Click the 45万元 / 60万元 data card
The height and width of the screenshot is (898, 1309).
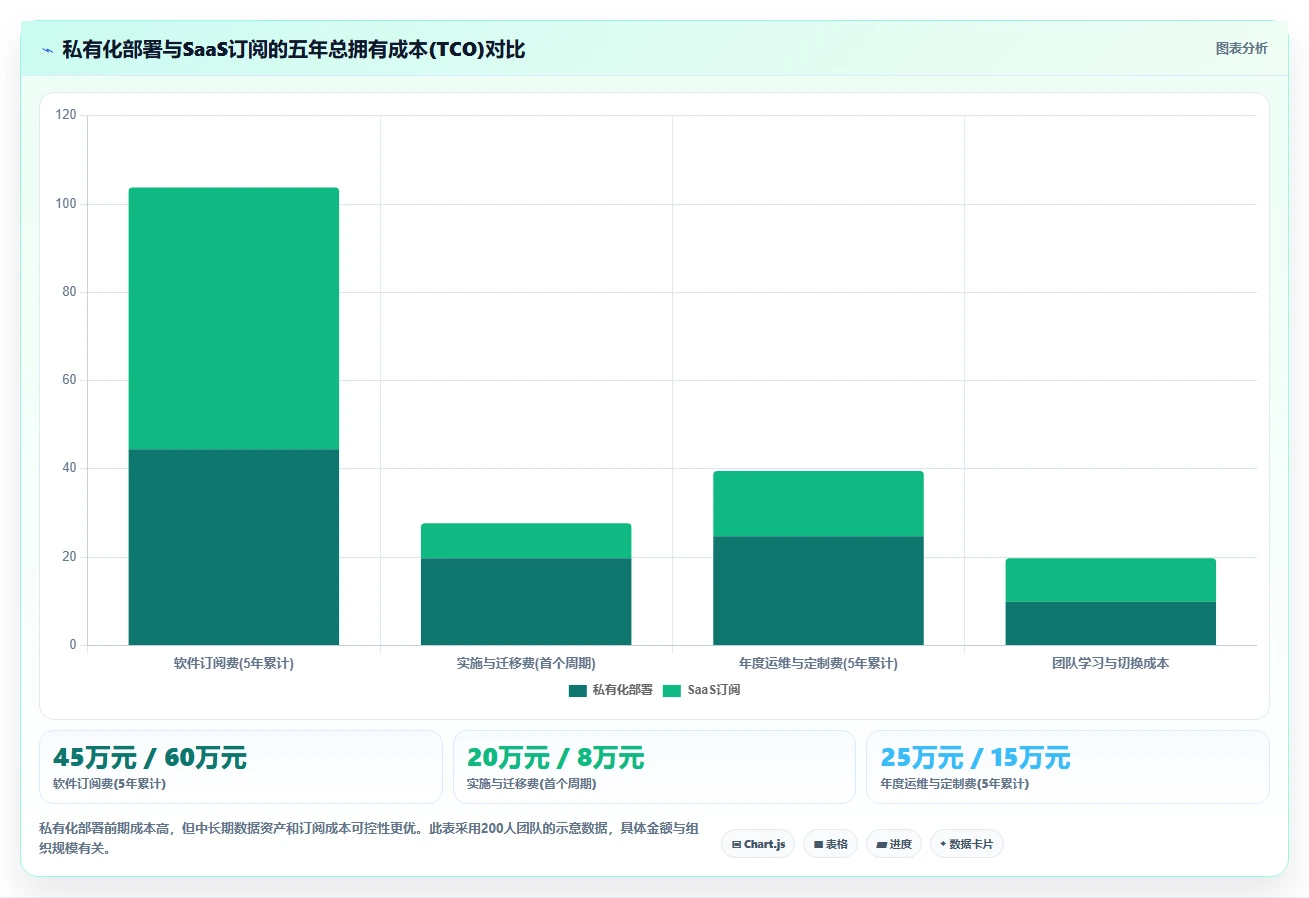click(x=240, y=767)
